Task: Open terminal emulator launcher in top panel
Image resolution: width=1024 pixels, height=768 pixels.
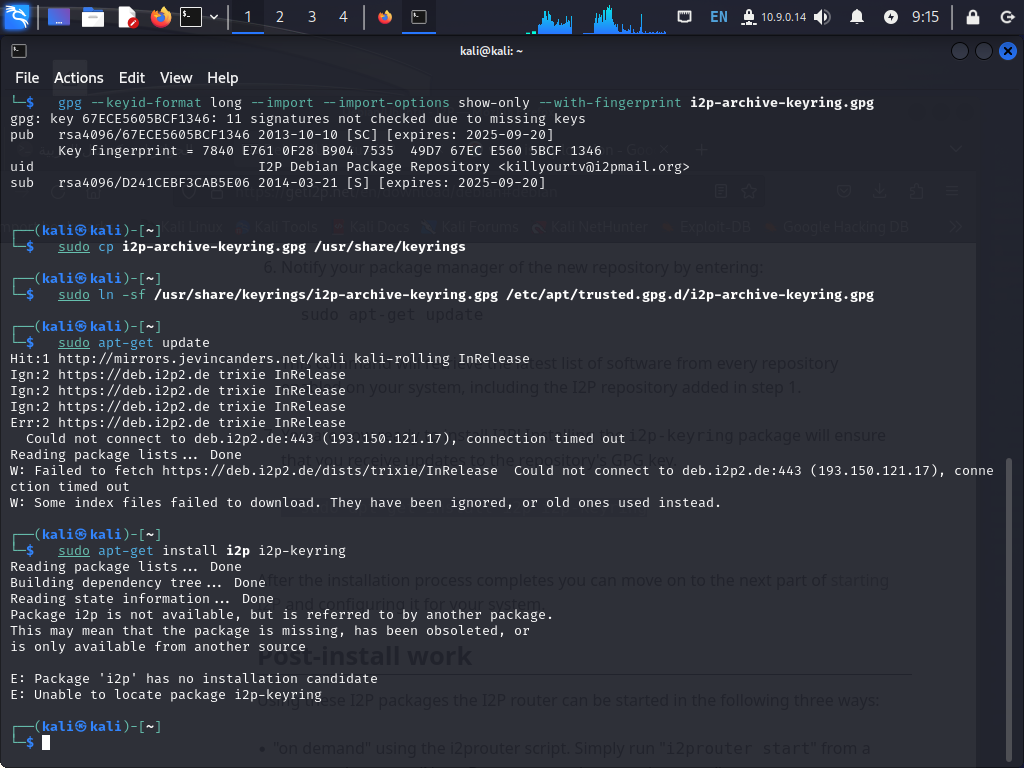Action: pyautogui.click(x=191, y=16)
